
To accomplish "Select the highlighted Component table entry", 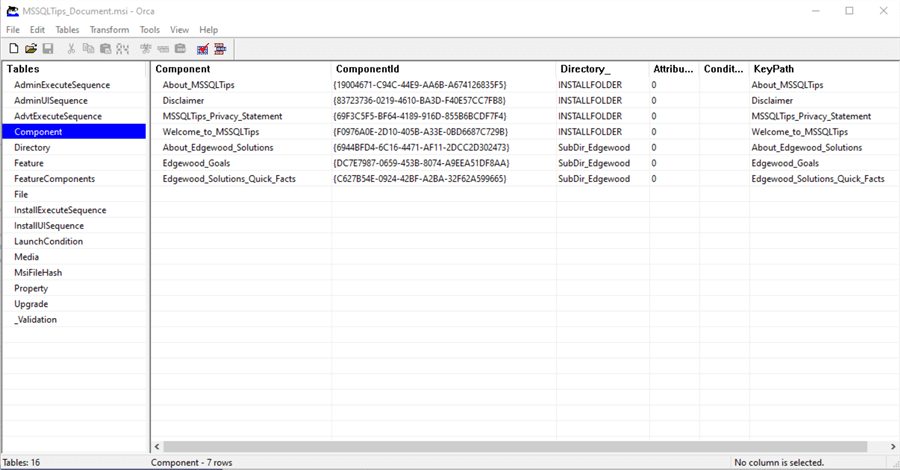I will (x=74, y=131).
